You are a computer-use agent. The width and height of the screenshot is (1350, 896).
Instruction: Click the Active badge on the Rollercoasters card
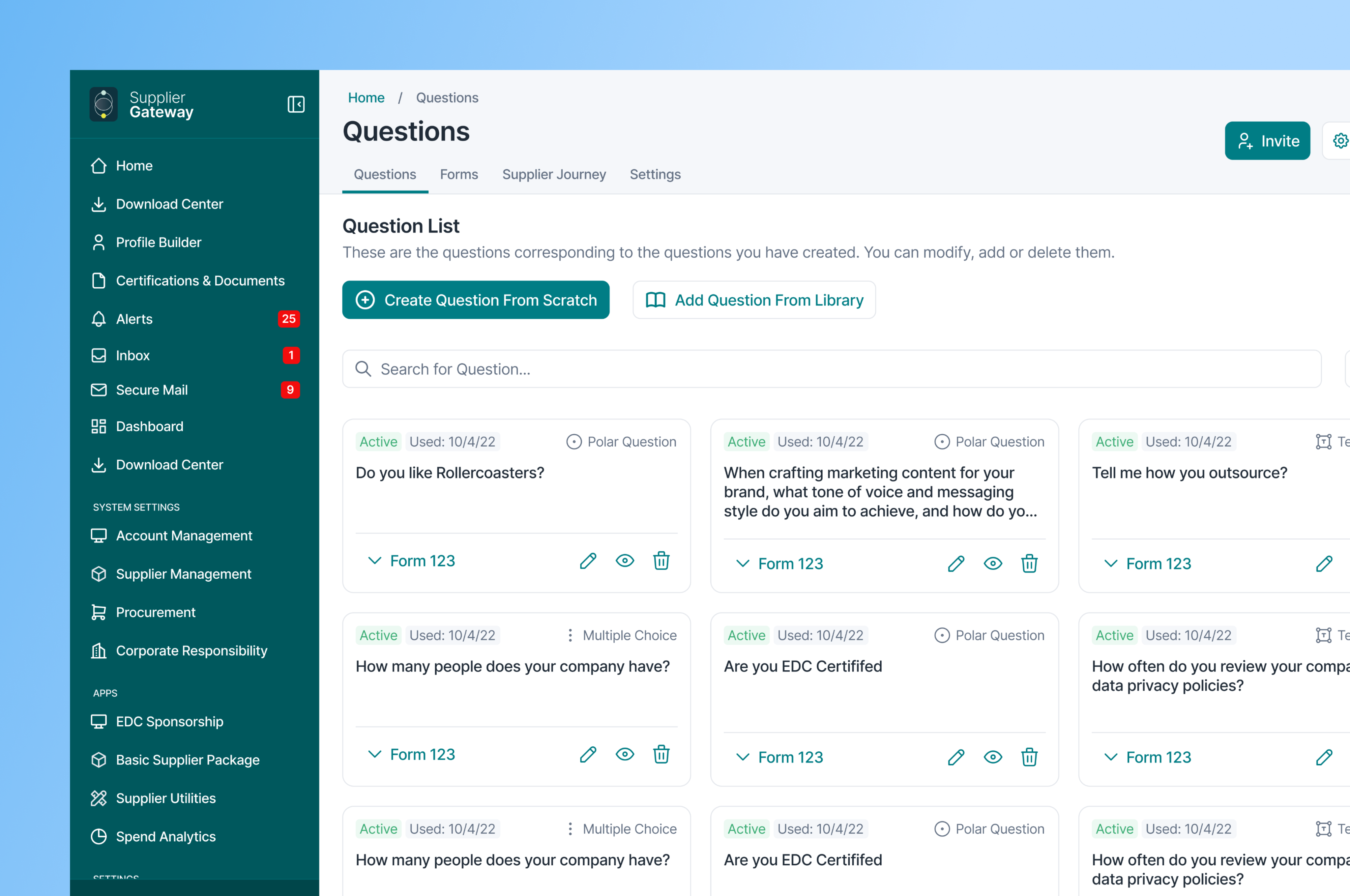point(378,442)
